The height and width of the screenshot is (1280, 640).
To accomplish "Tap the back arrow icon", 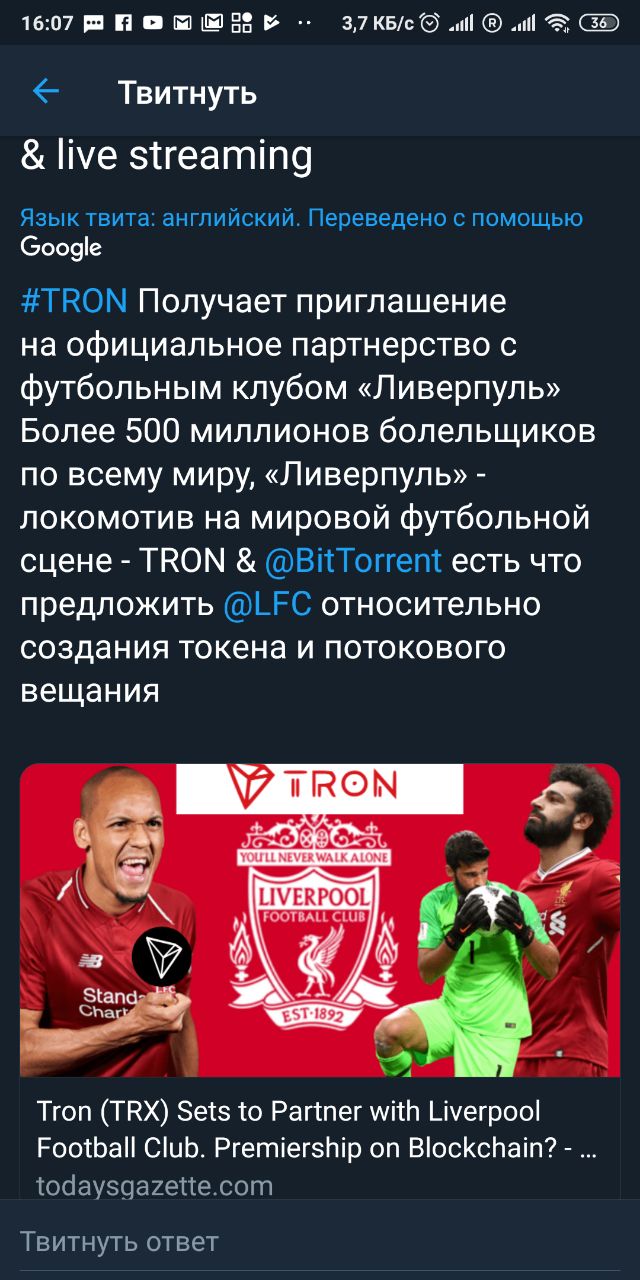I will pyautogui.click(x=46, y=92).
